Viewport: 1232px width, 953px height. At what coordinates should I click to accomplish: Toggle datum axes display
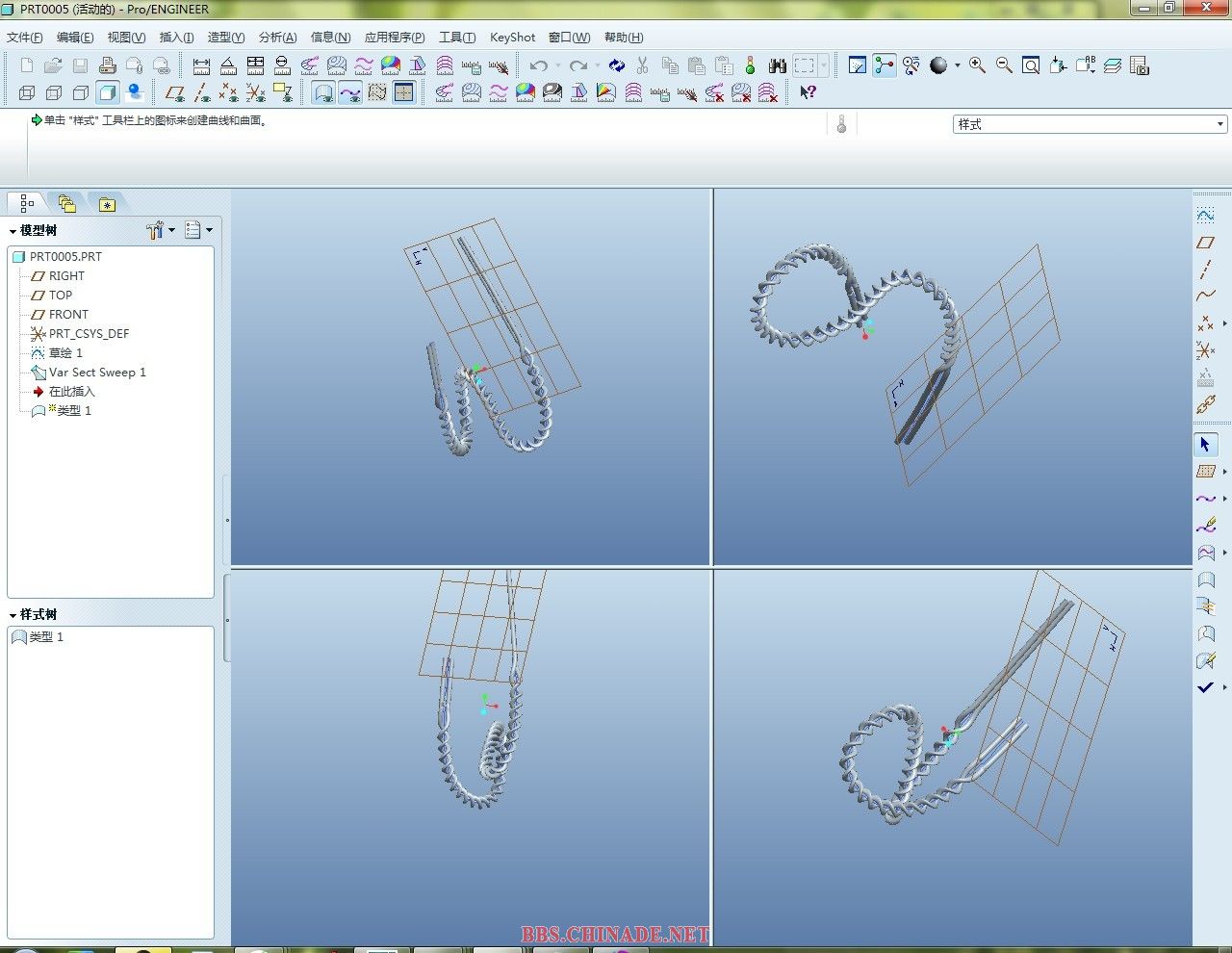(x=201, y=92)
